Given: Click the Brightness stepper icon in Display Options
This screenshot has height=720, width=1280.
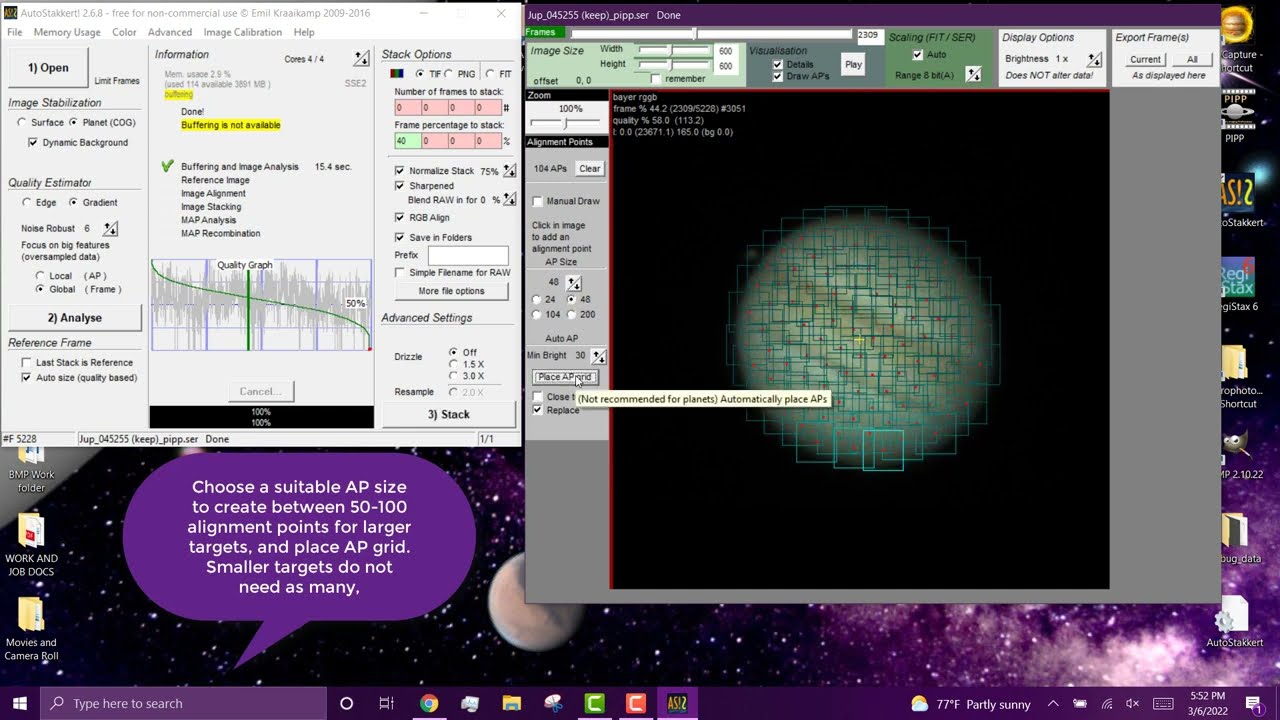Looking at the screenshot, I should click(1095, 59).
